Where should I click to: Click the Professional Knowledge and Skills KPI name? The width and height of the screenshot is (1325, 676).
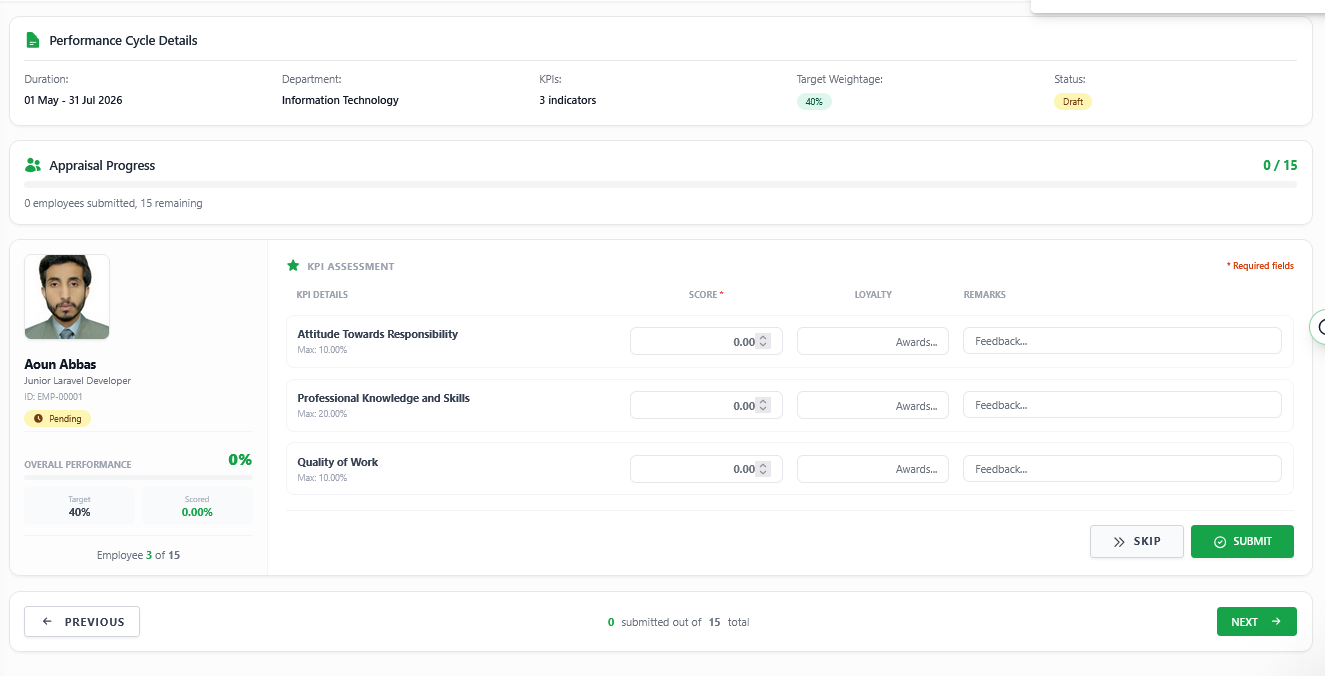(x=383, y=398)
